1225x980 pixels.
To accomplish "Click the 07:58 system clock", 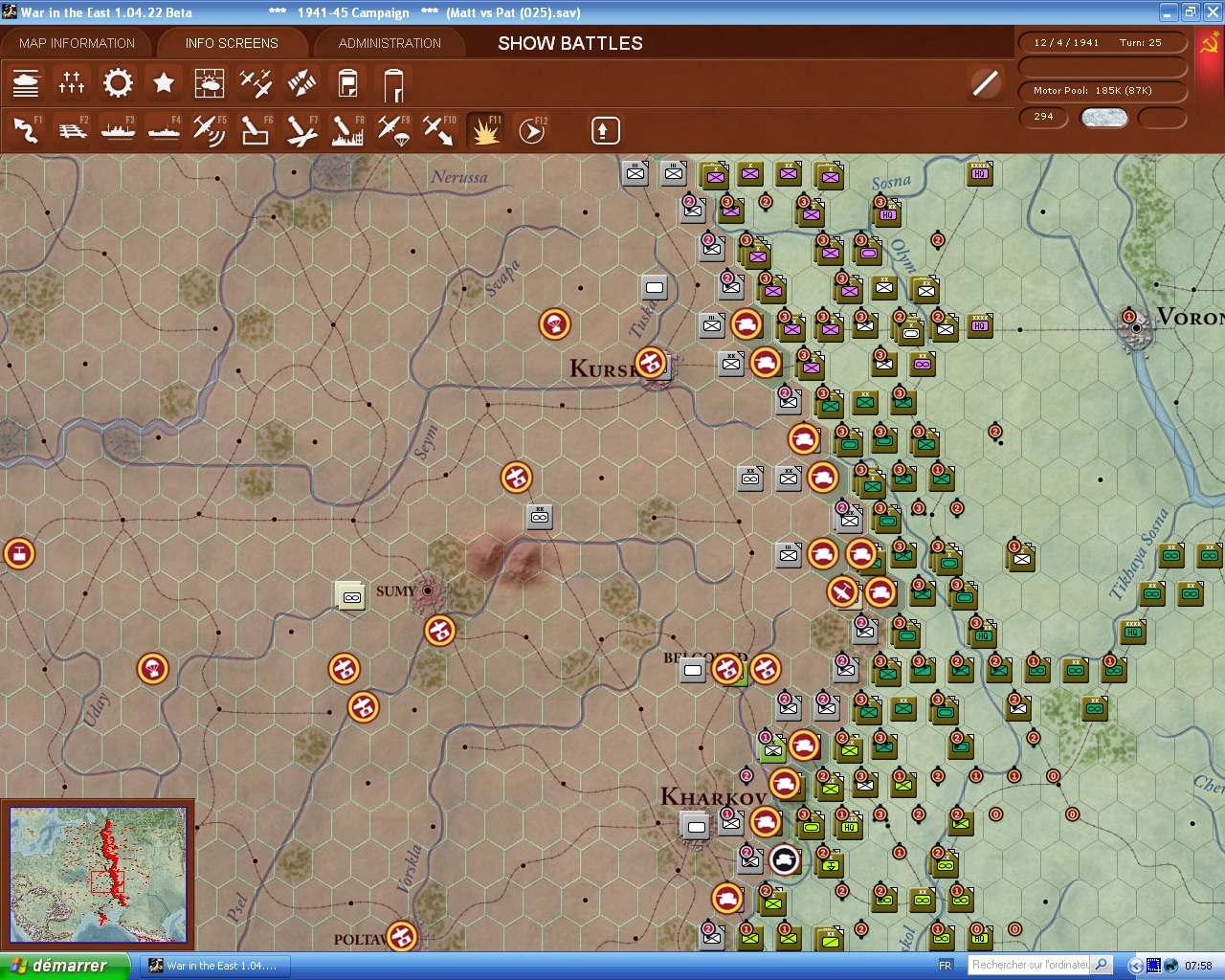I will tap(1198, 966).
